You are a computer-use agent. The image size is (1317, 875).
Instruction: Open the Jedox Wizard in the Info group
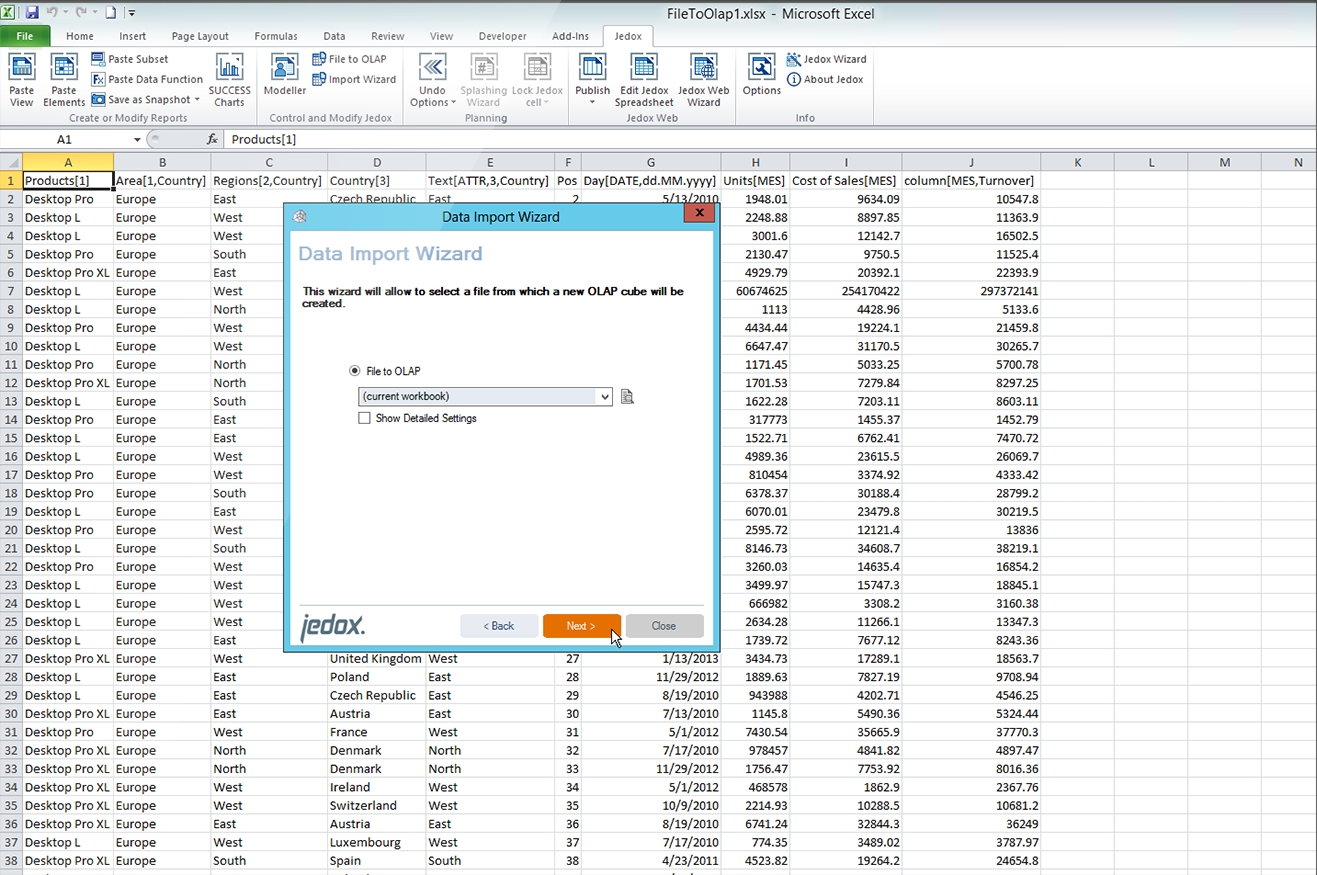827,59
